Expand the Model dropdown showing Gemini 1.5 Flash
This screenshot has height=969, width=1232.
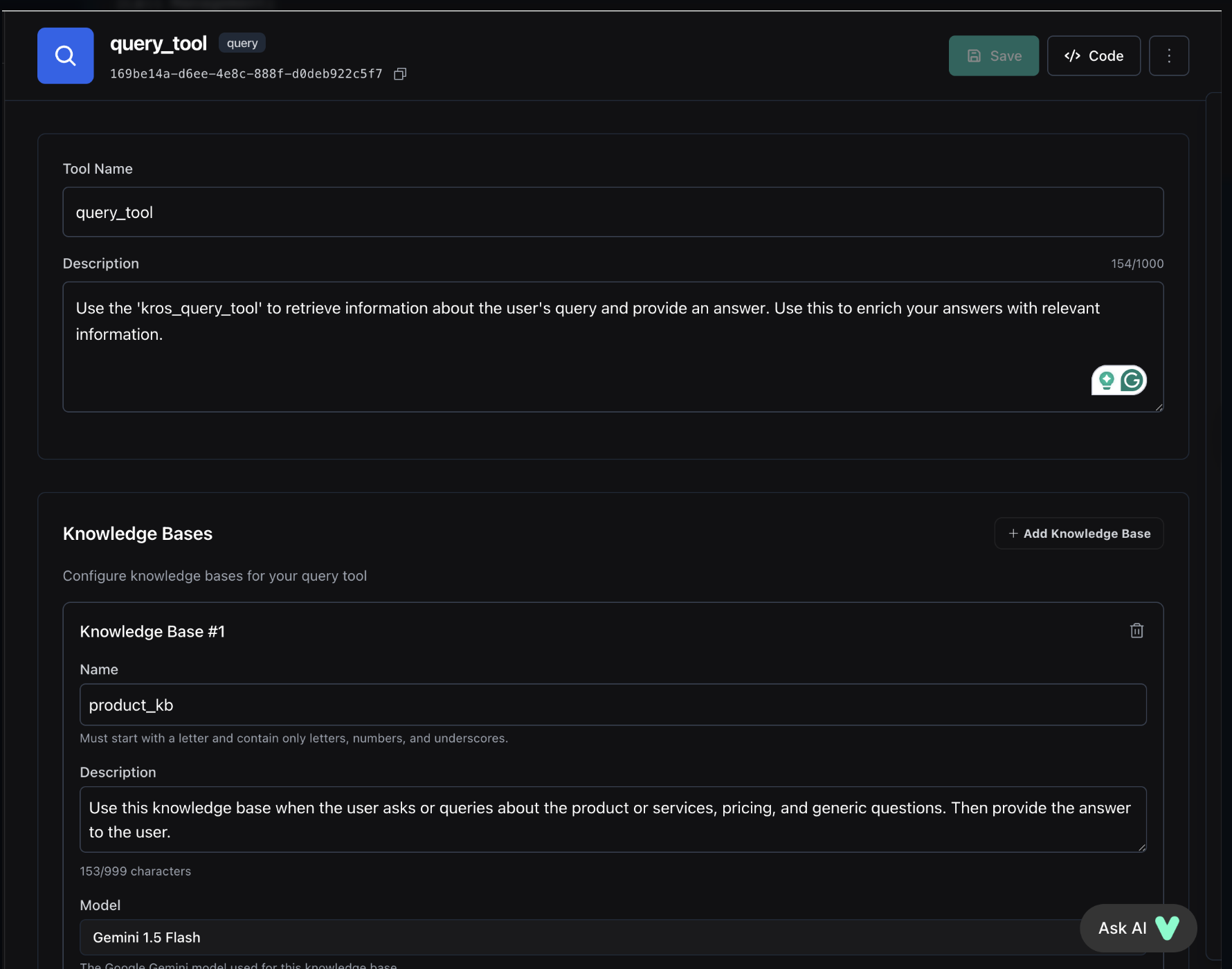[581, 937]
